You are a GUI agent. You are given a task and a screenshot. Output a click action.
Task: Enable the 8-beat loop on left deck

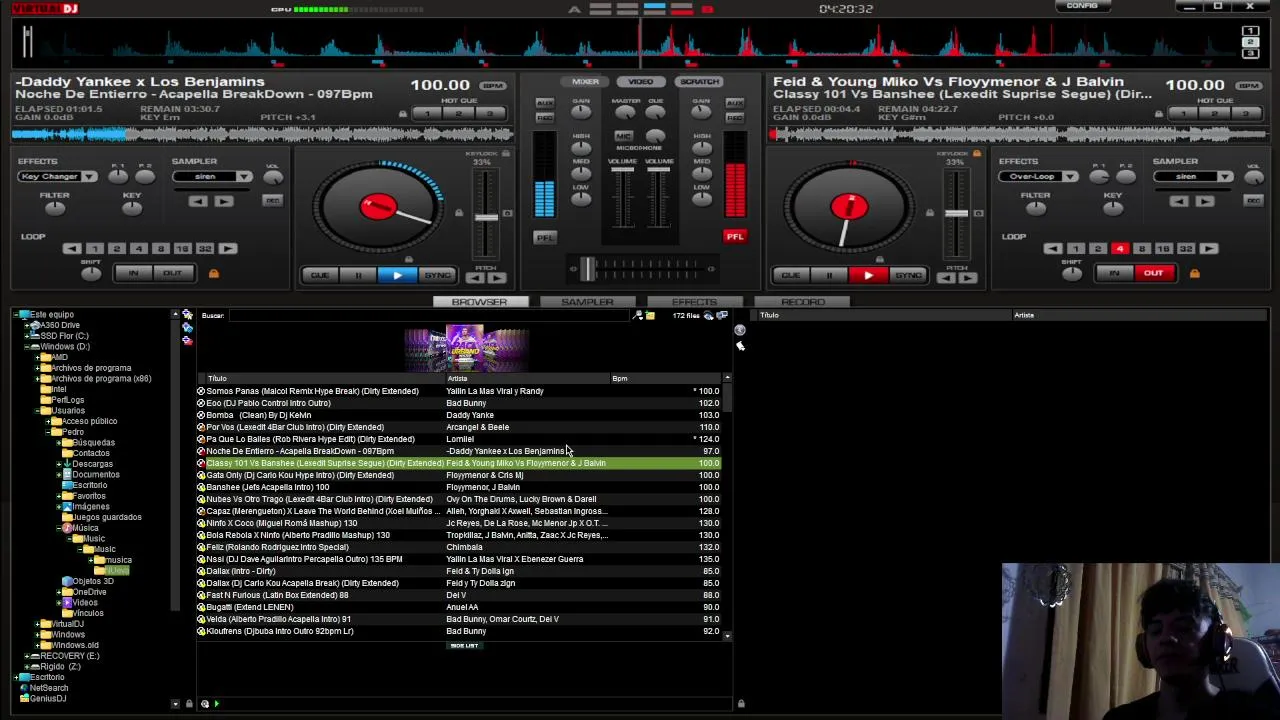pos(160,248)
